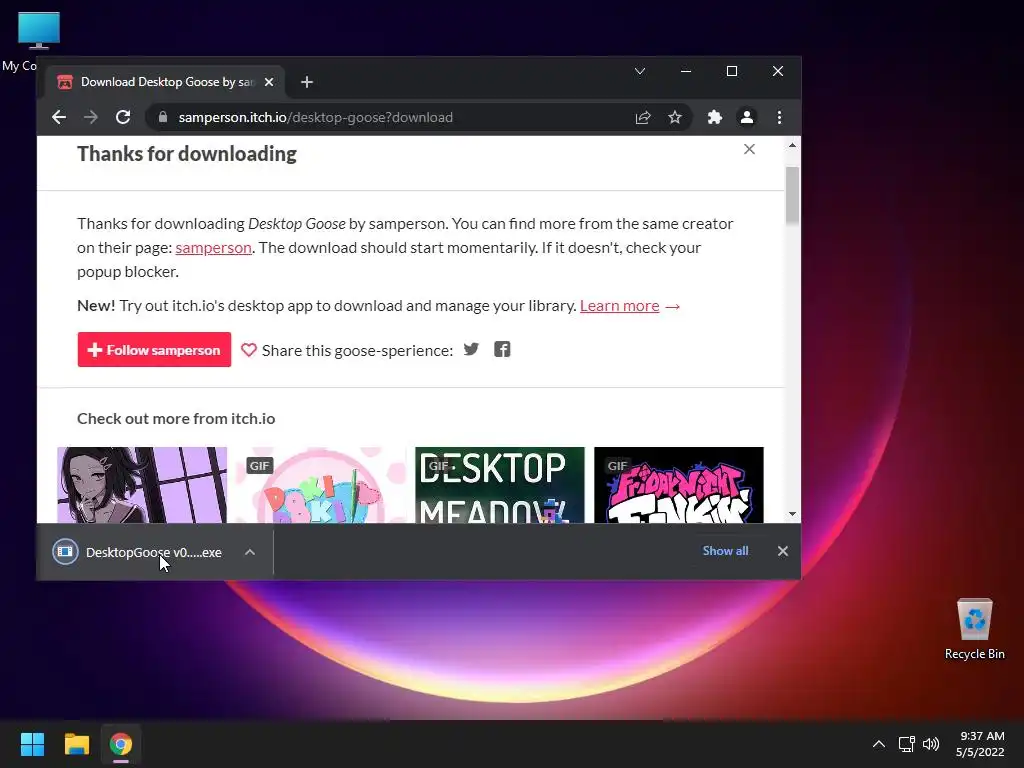Open the volume speaker icon

[931, 744]
